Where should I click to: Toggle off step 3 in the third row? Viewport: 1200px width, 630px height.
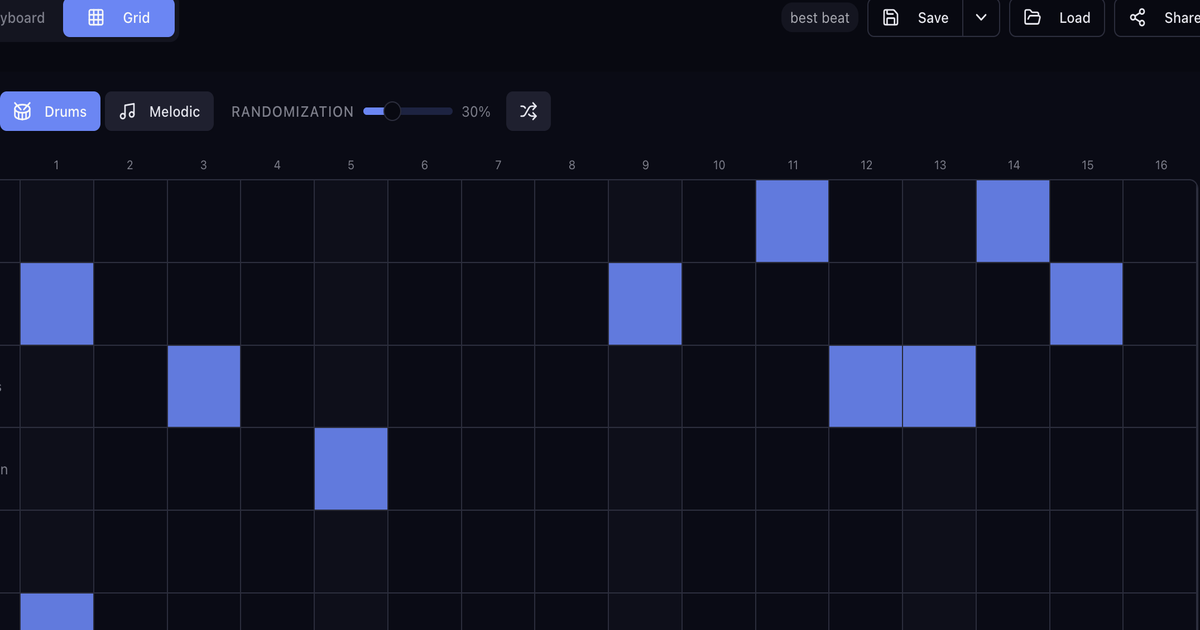pyautogui.click(x=204, y=386)
